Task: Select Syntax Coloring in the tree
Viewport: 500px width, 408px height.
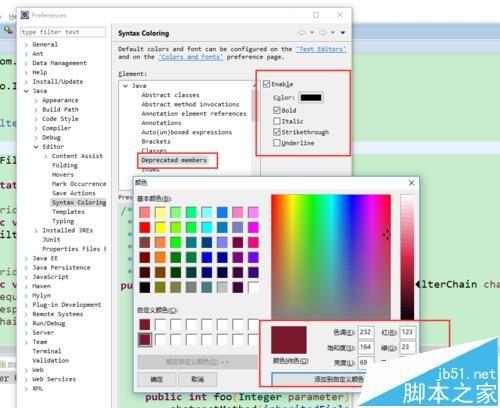Action: pos(79,202)
